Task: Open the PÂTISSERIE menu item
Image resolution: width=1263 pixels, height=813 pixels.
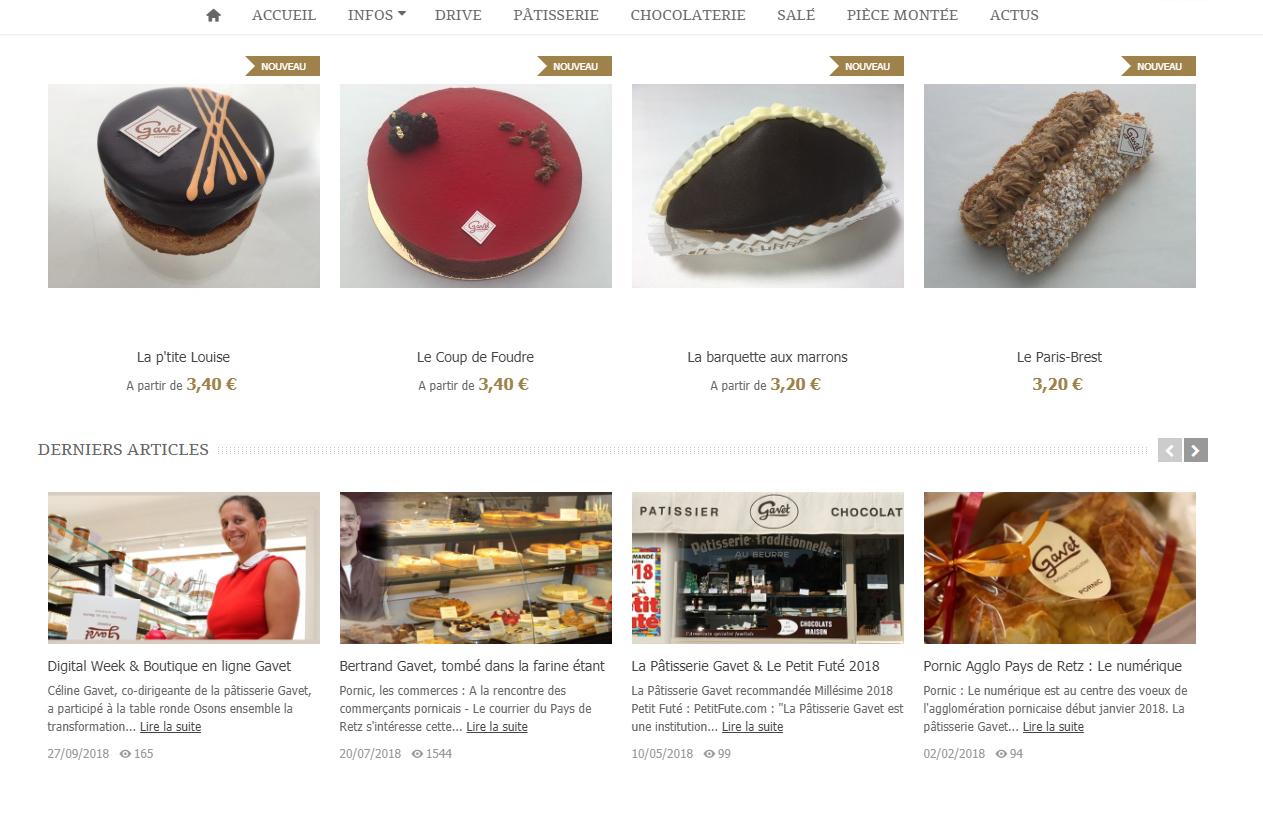Action: pos(556,15)
